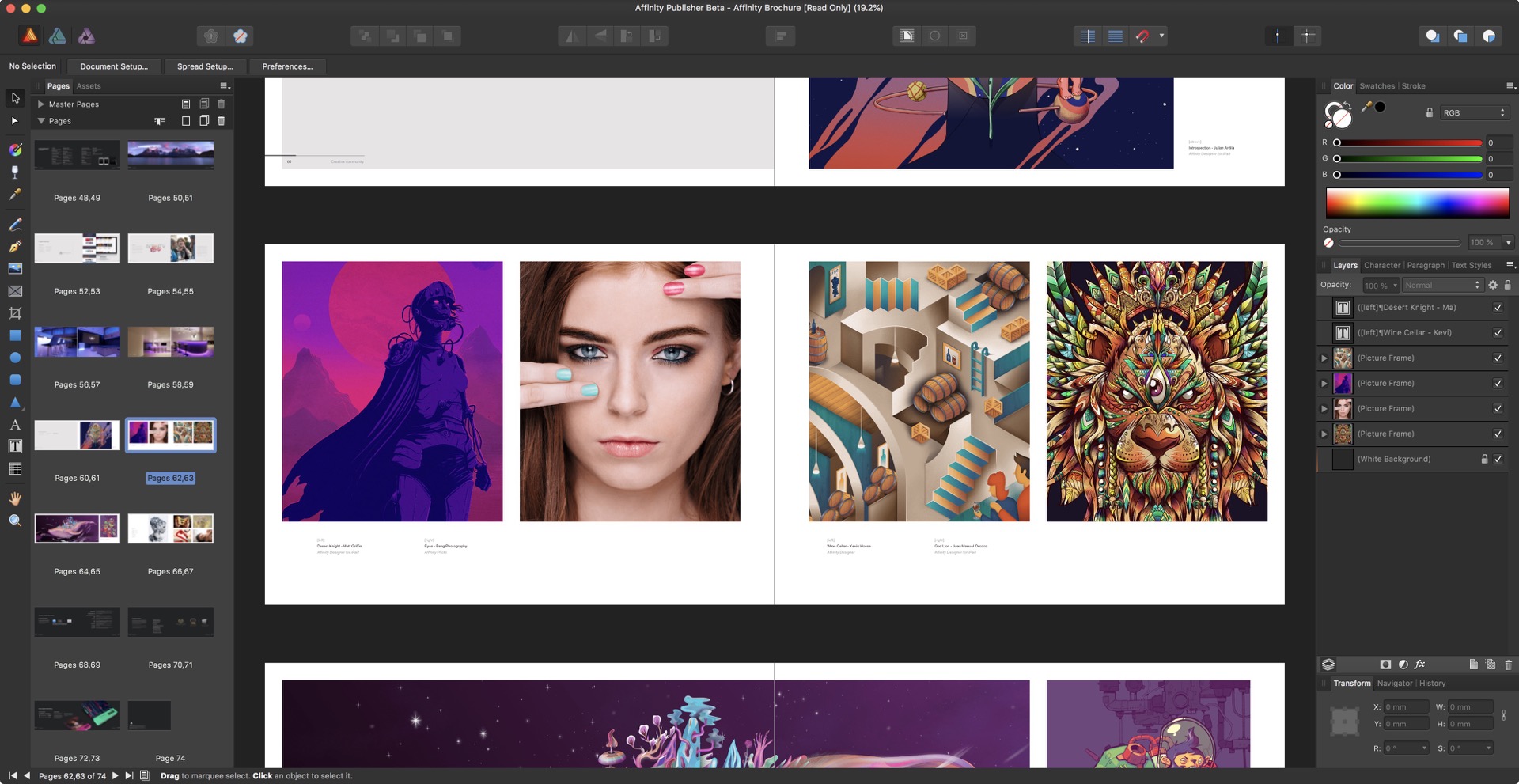This screenshot has width=1519, height=784.
Task: Choose the Hand view tool
Action: tap(15, 498)
